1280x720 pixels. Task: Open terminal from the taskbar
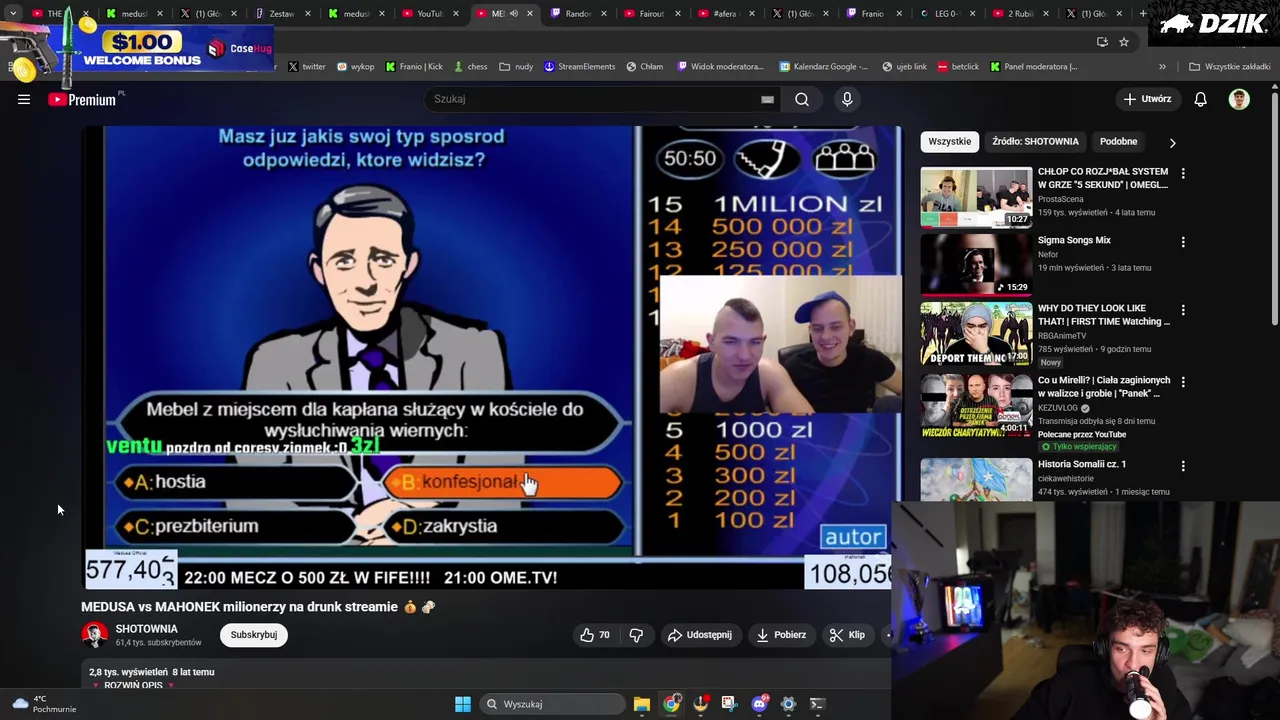point(817,704)
